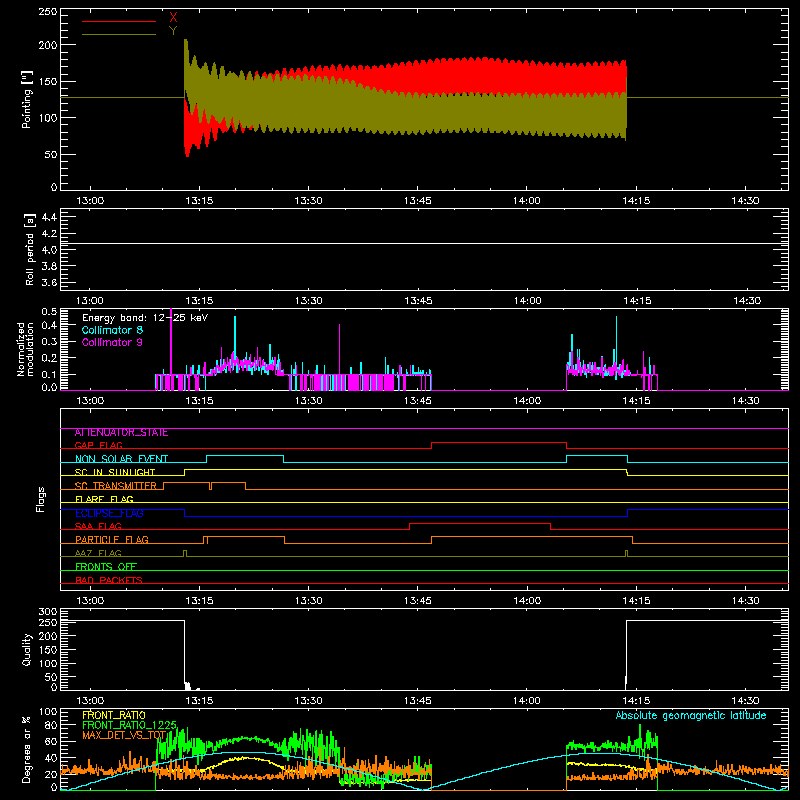
Task: Select the A4Z_FLAG label
Action: click(x=98, y=554)
